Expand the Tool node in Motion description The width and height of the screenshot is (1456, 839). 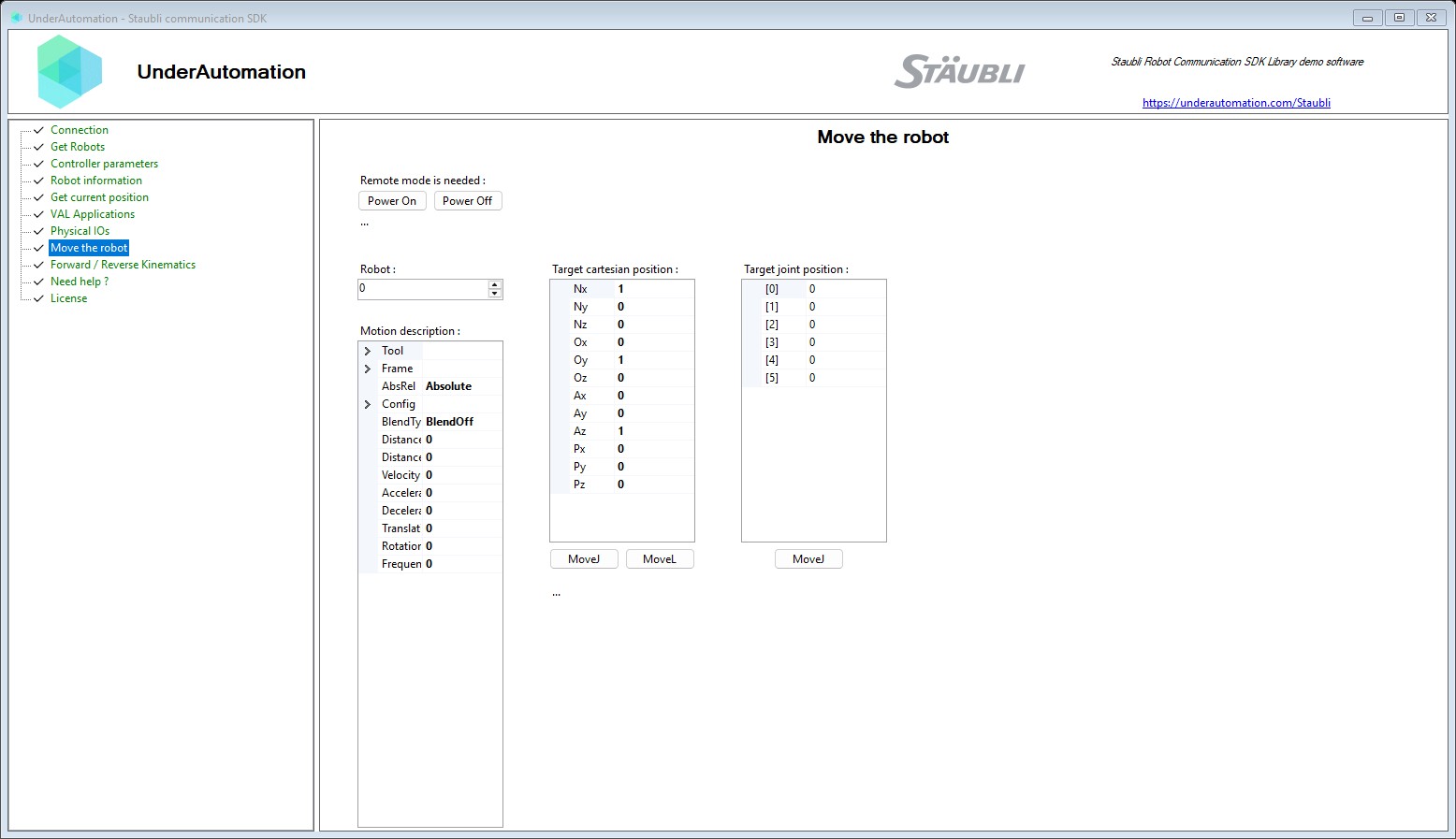tap(367, 350)
